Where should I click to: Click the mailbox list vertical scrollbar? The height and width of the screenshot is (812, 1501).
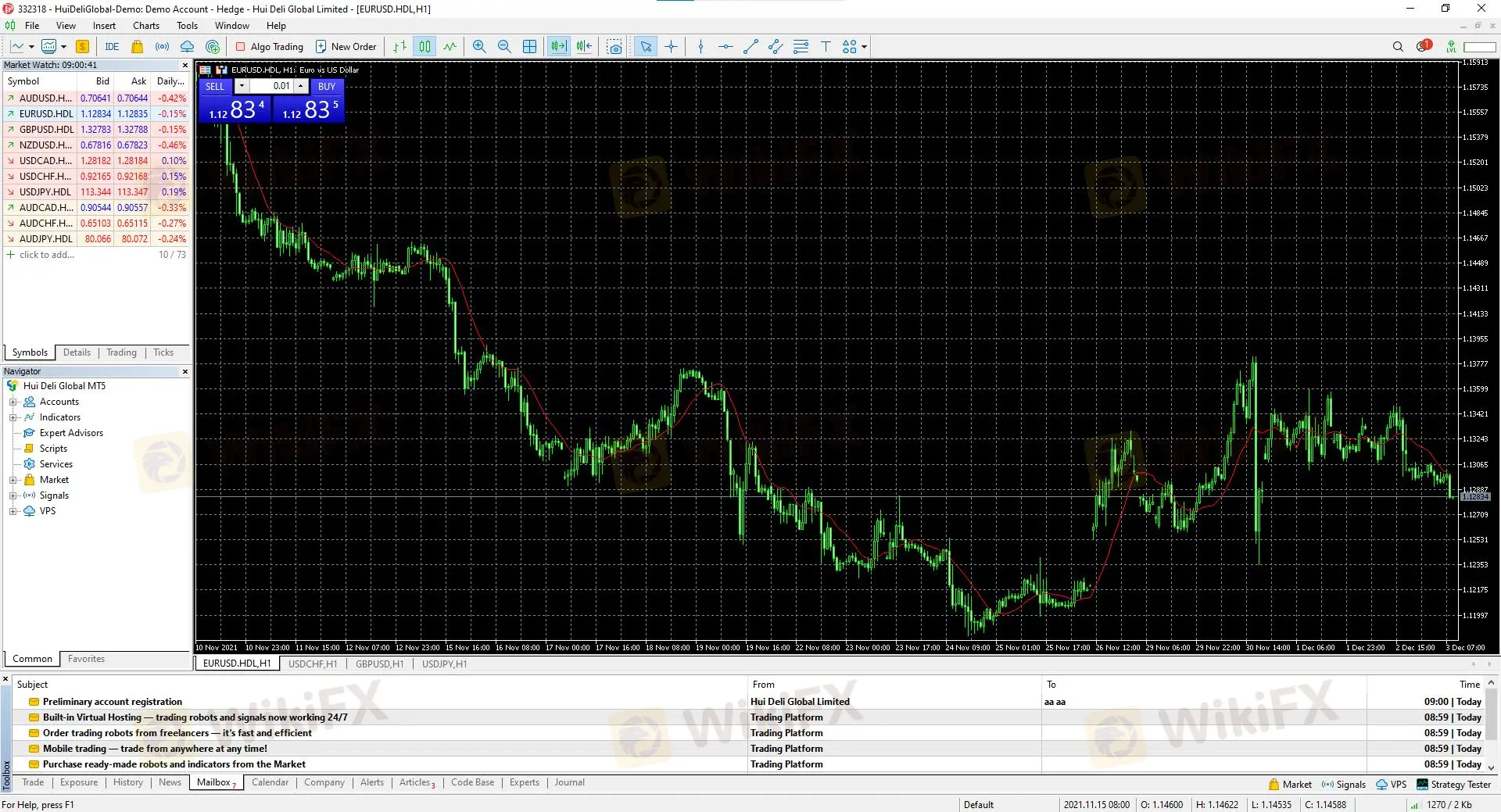tap(1491, 725)
